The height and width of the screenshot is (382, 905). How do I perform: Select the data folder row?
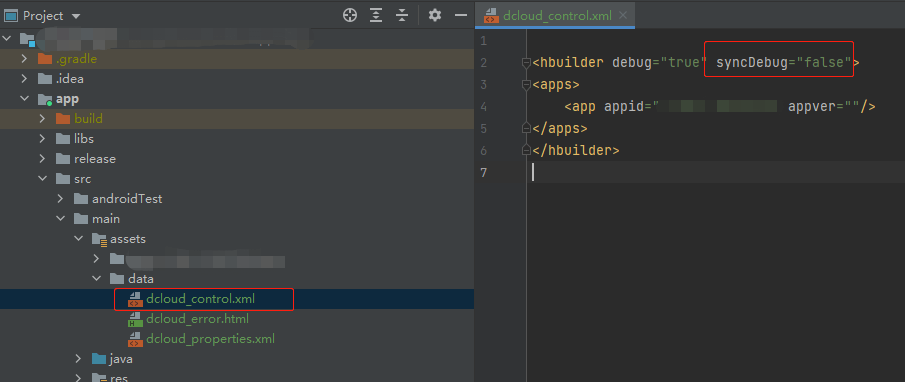(x=237, y=279)
